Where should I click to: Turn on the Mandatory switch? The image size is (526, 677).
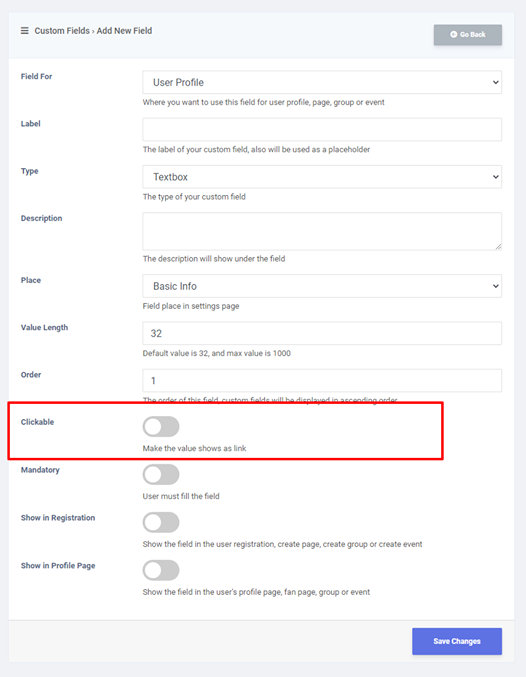click(x=161, y=475)
